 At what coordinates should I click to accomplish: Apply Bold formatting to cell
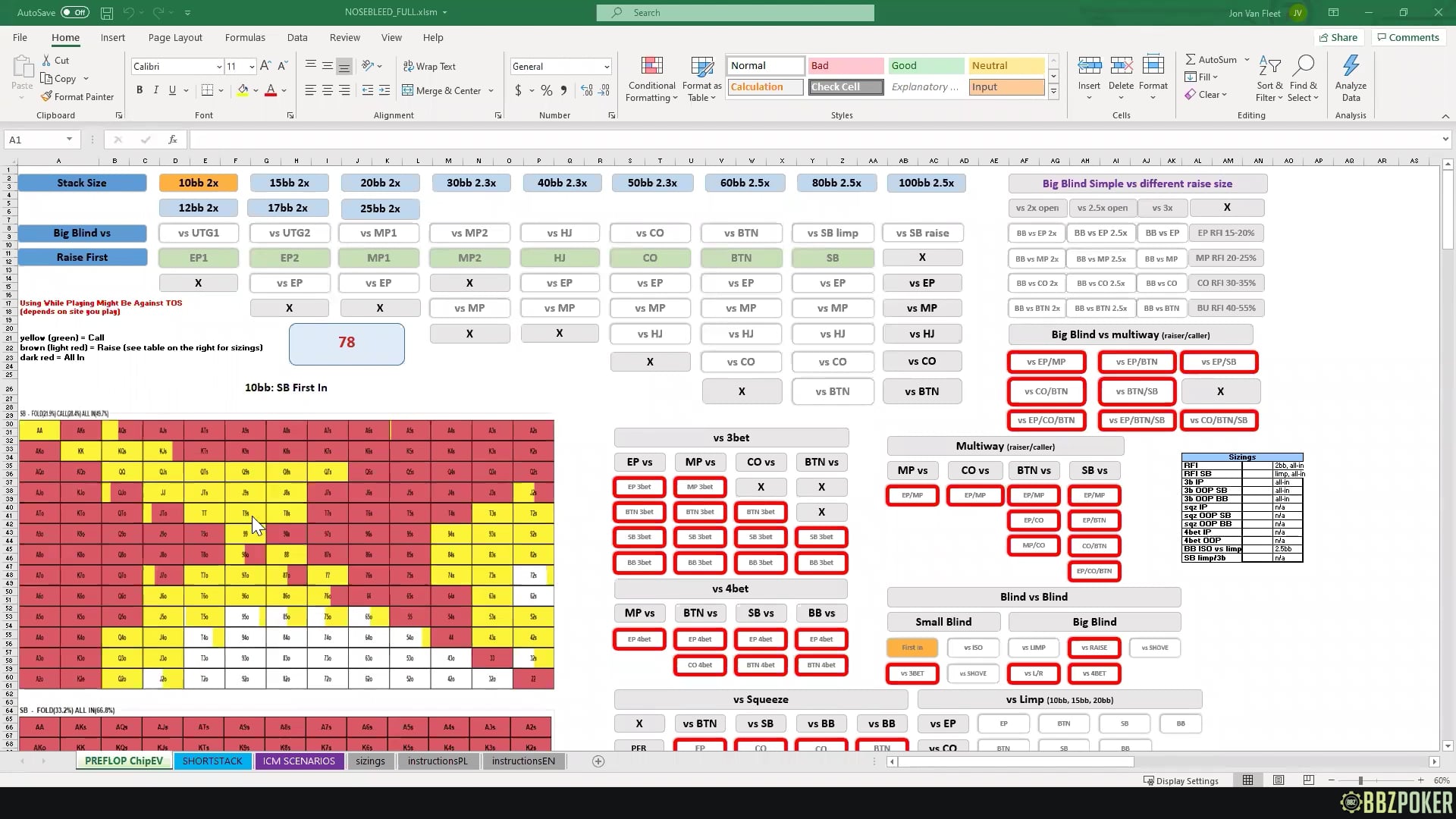point(140,90)
